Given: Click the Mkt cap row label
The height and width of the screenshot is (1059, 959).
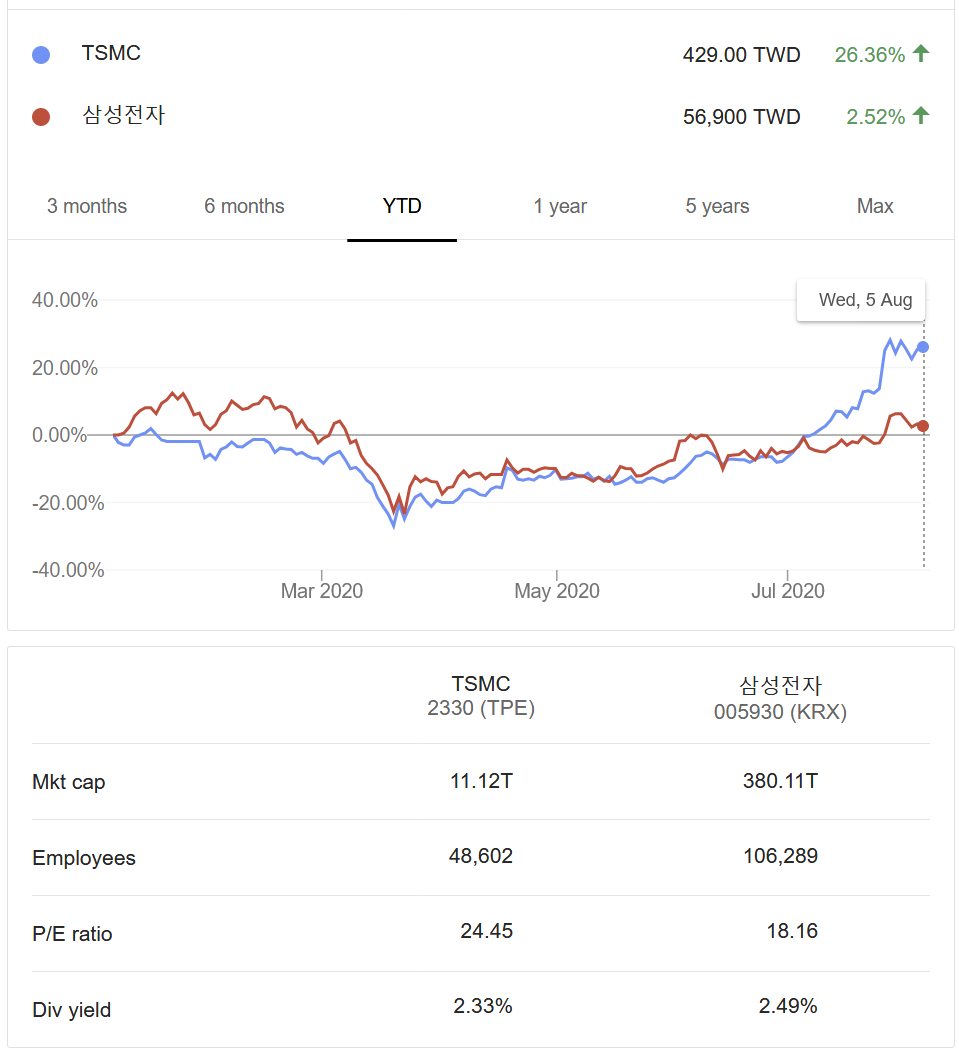Looking at the screenshot, I should 68,782.
